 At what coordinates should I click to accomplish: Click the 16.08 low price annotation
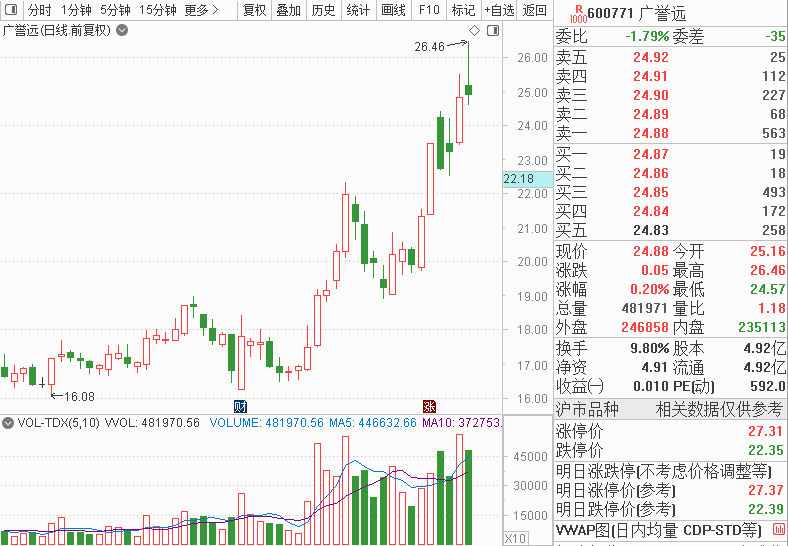pyautogui.click(x=79, y=397)
